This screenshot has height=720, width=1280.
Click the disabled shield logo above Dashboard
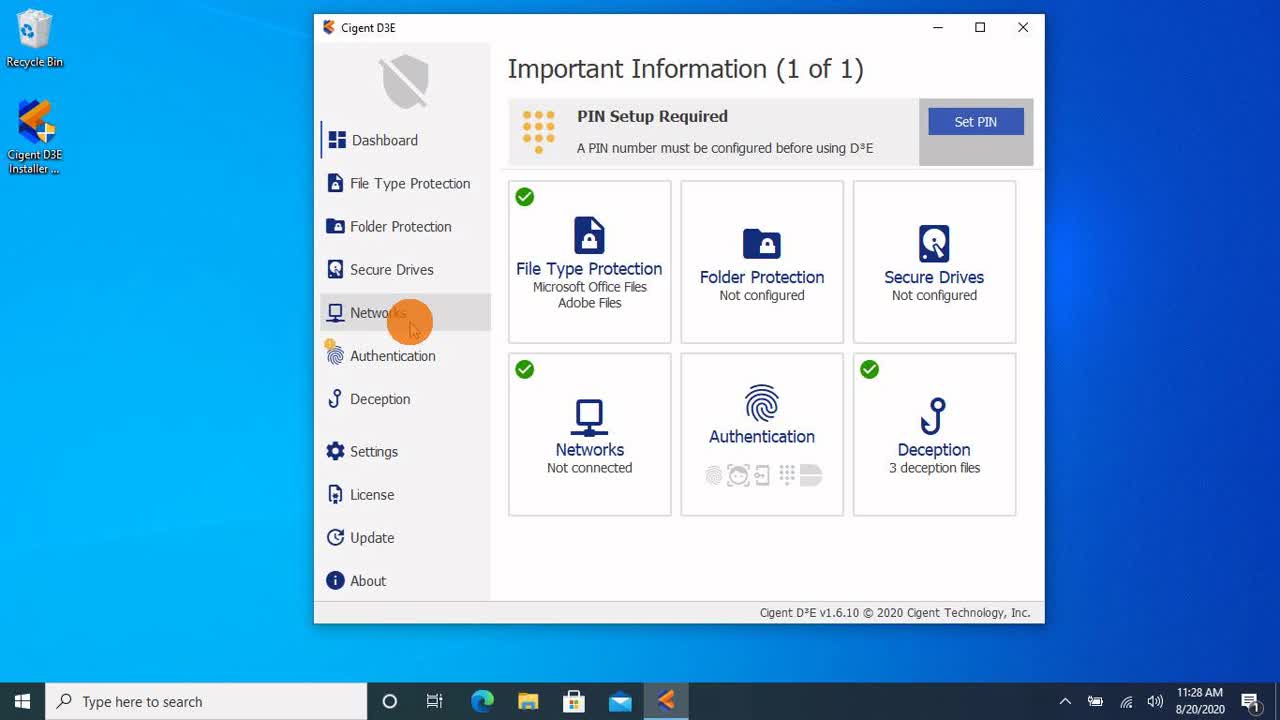pyautogui.click(x=405, y=82)
